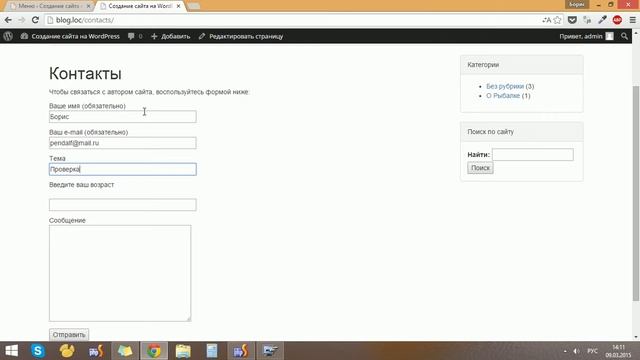Click the admin bar search magnifier
This screenshot has width=640, height=360.
pyautogui.click(x=624, y=36)
